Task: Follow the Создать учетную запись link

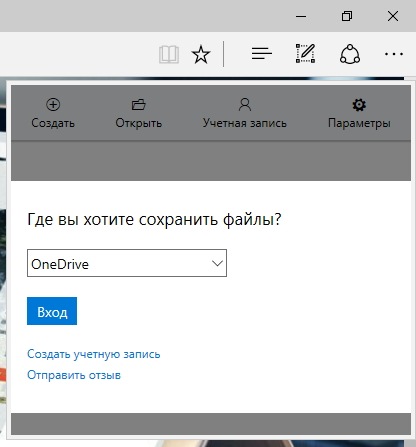Action: pyautogui.click(x=94, y=354)
